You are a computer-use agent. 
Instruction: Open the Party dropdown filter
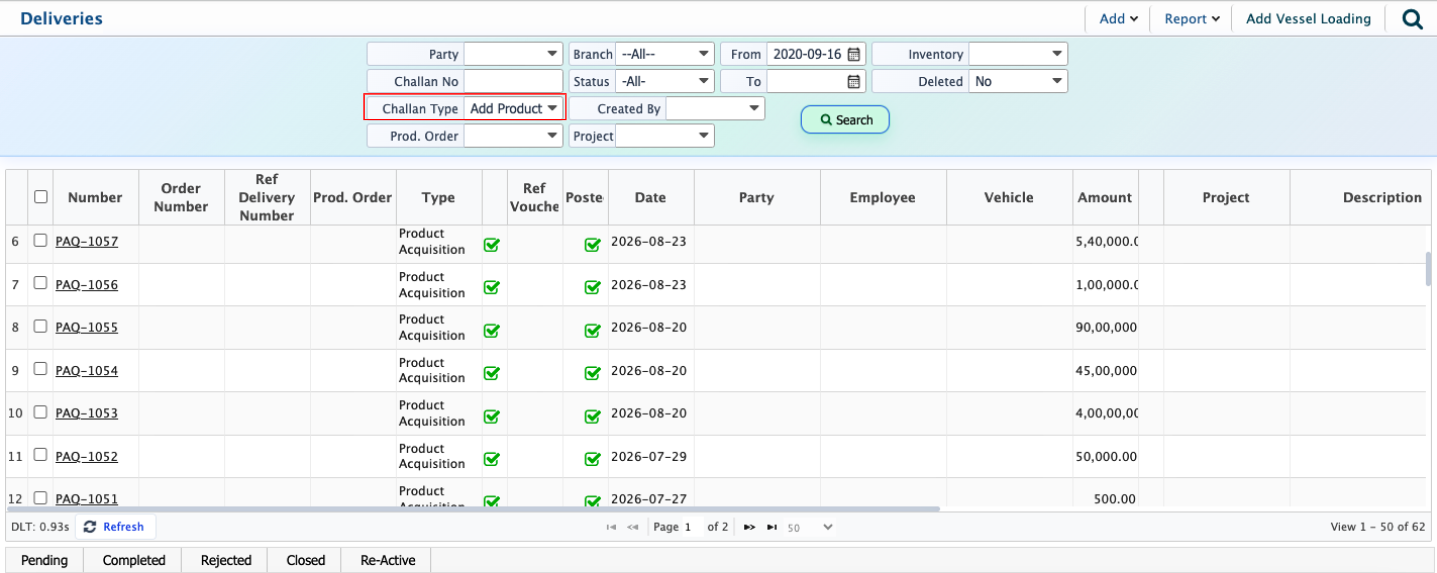pyautogui.click(x=513, y=54)
